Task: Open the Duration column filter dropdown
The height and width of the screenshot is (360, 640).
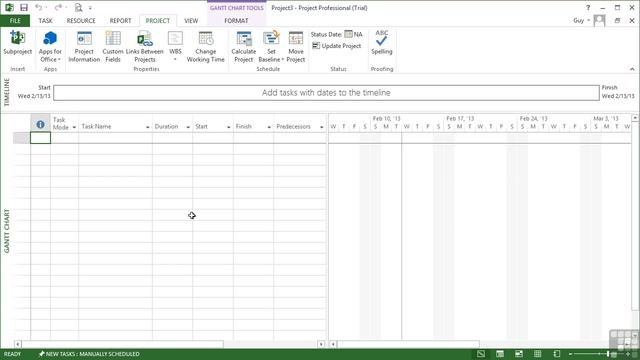Action: (x=188, y=127)
